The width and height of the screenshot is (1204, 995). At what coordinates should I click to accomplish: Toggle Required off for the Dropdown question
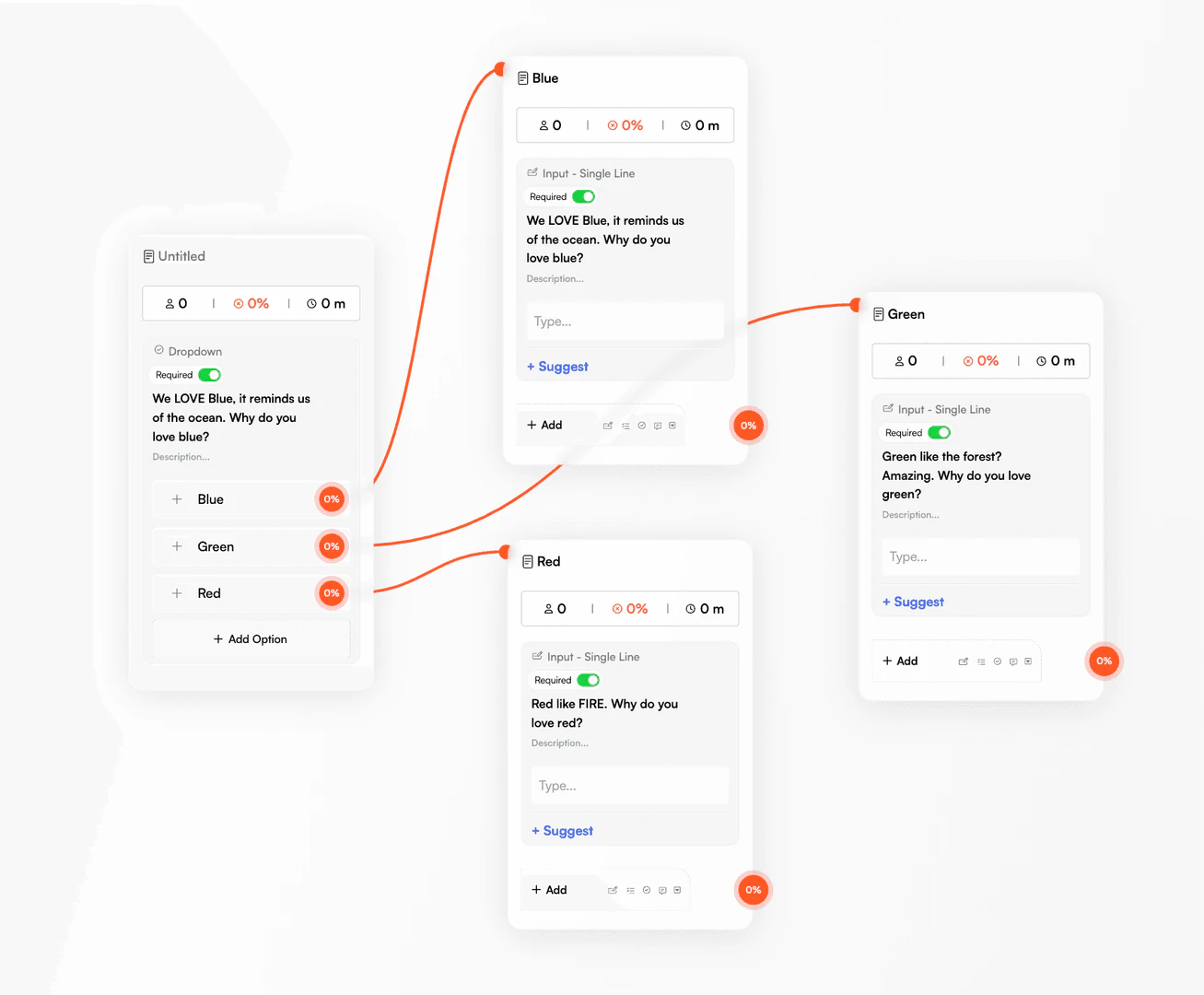tap(209, 375)
